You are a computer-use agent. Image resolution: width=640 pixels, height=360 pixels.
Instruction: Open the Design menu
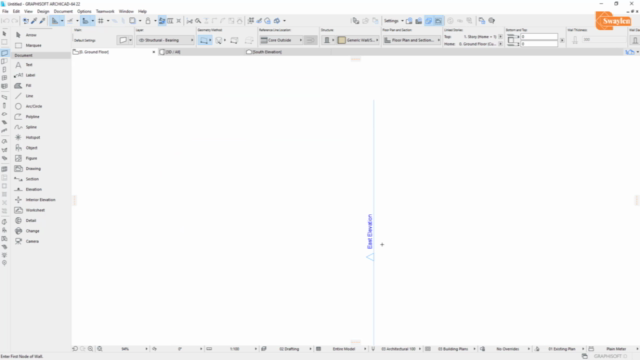pyautogui.click(x=43, y=11)
